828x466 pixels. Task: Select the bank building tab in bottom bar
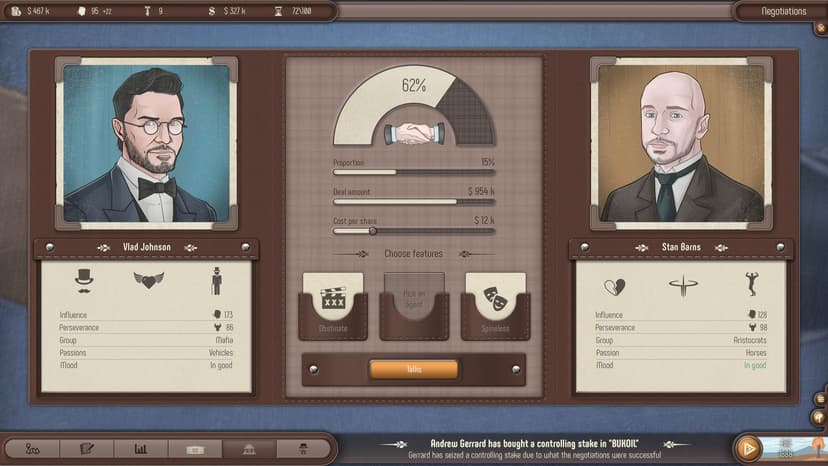(x=249, y=449)
